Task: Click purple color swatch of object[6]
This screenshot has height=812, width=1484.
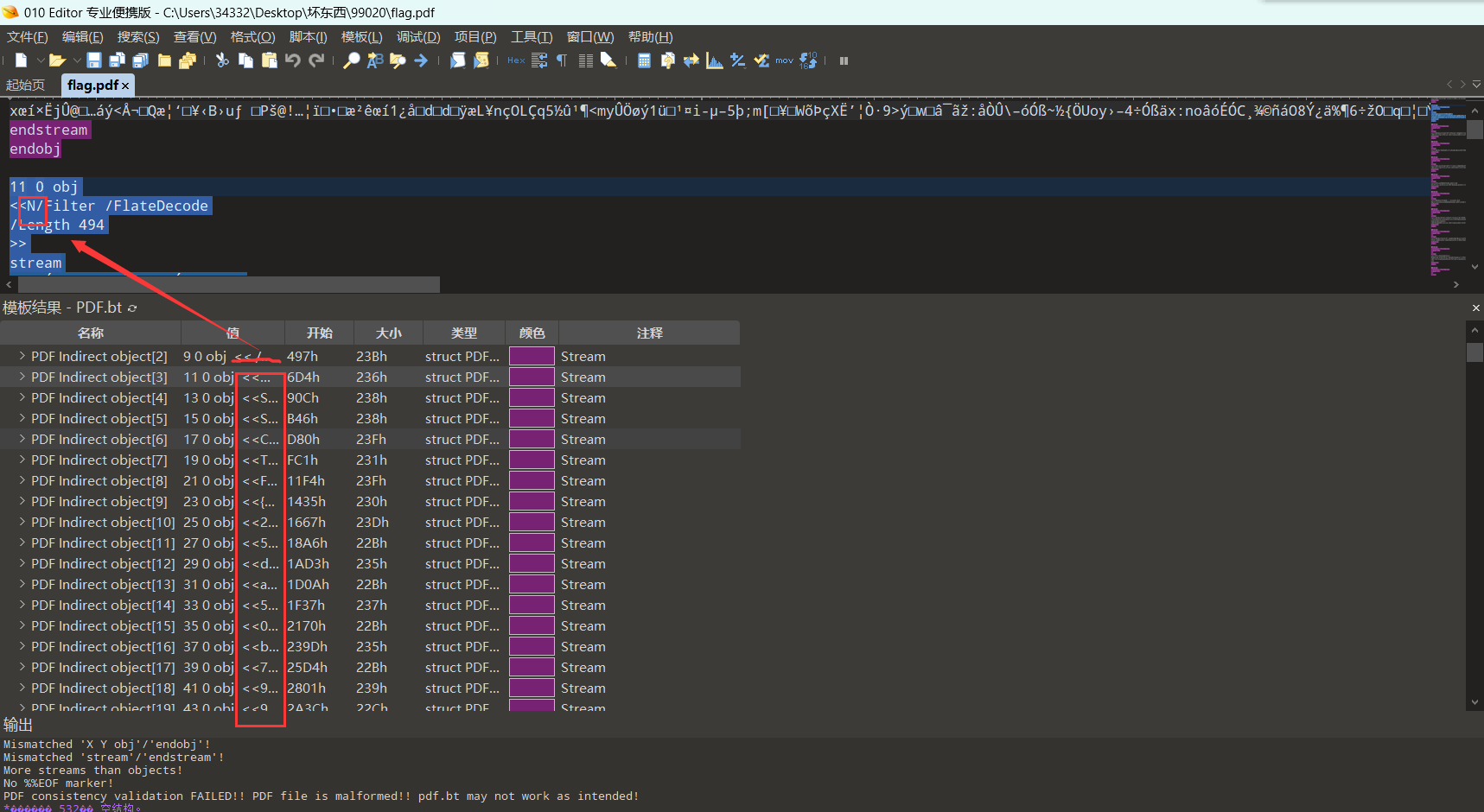Action: [532, 439]
